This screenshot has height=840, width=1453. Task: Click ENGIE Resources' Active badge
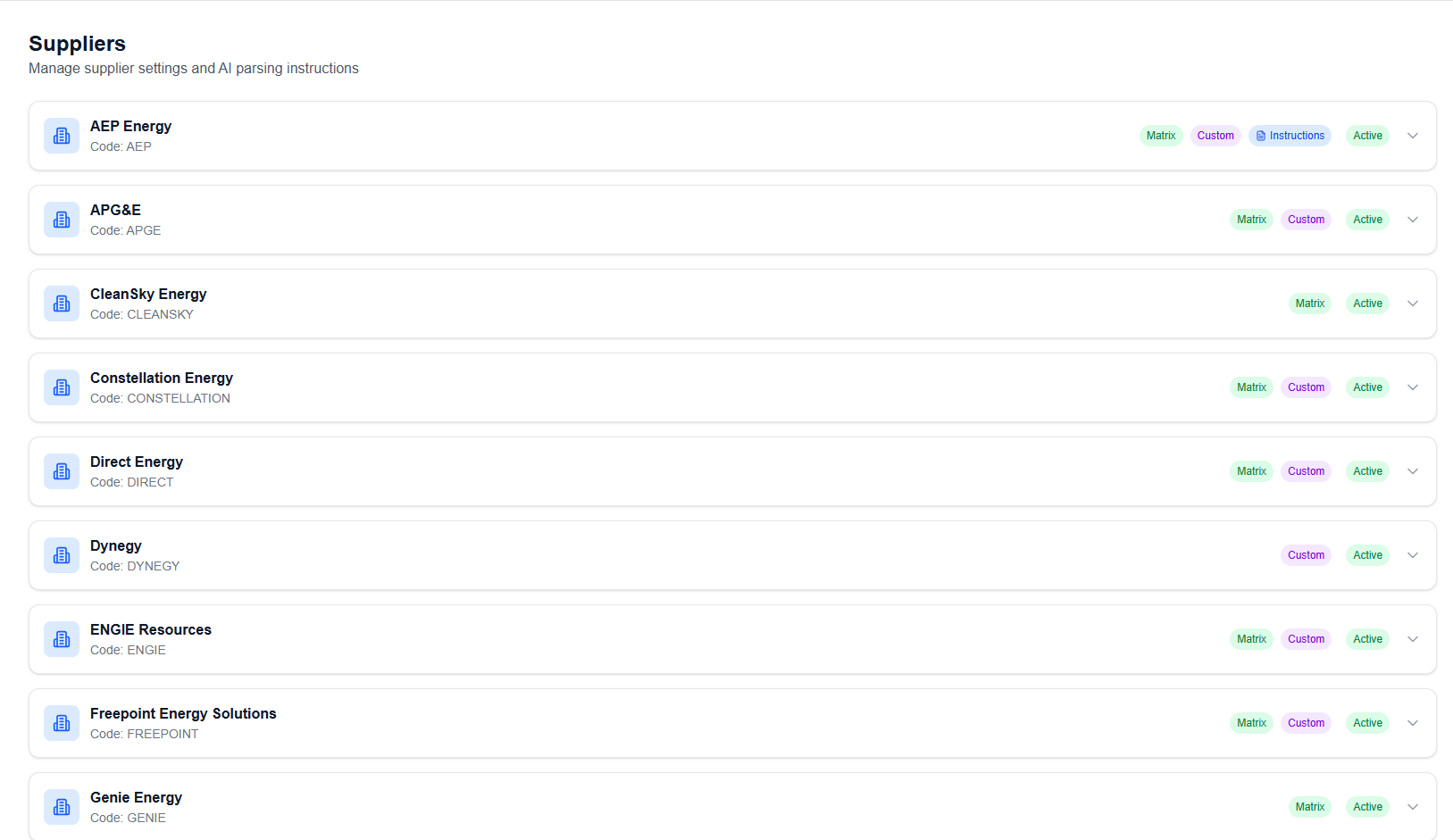tap(1367, 639)
